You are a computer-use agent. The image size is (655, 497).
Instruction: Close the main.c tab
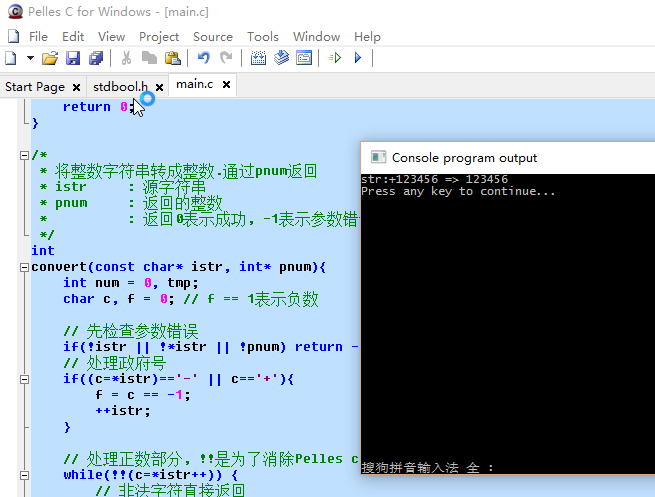click(226, 85)
